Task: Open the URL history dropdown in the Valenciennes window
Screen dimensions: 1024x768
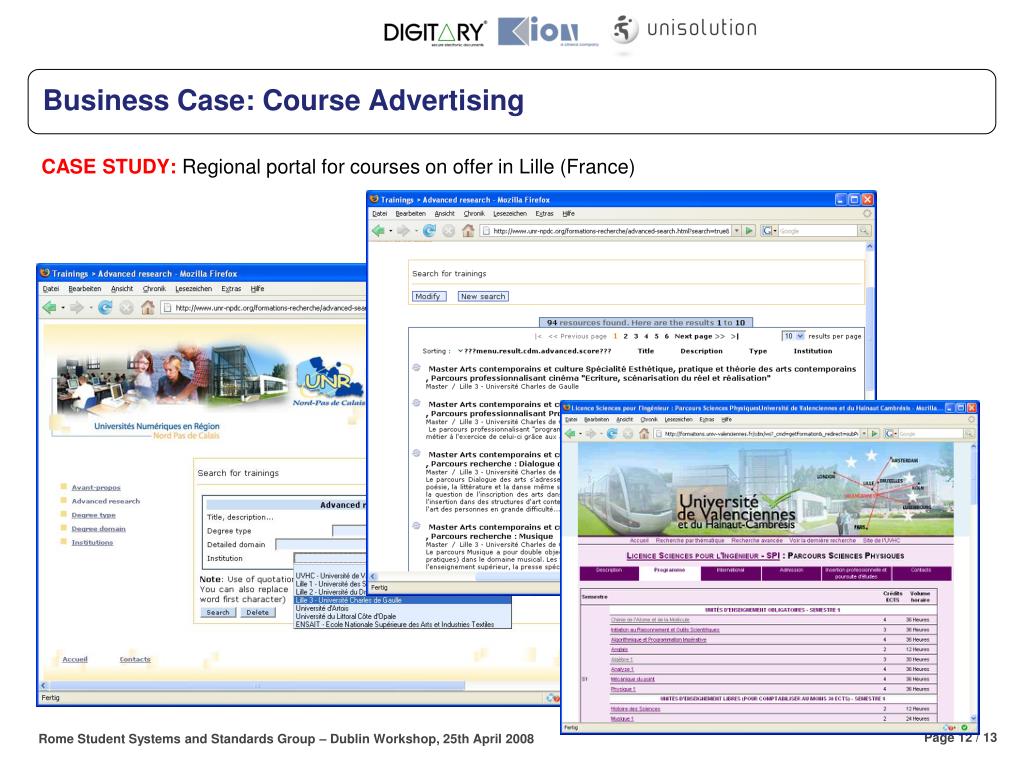Action: click(863, 434)
